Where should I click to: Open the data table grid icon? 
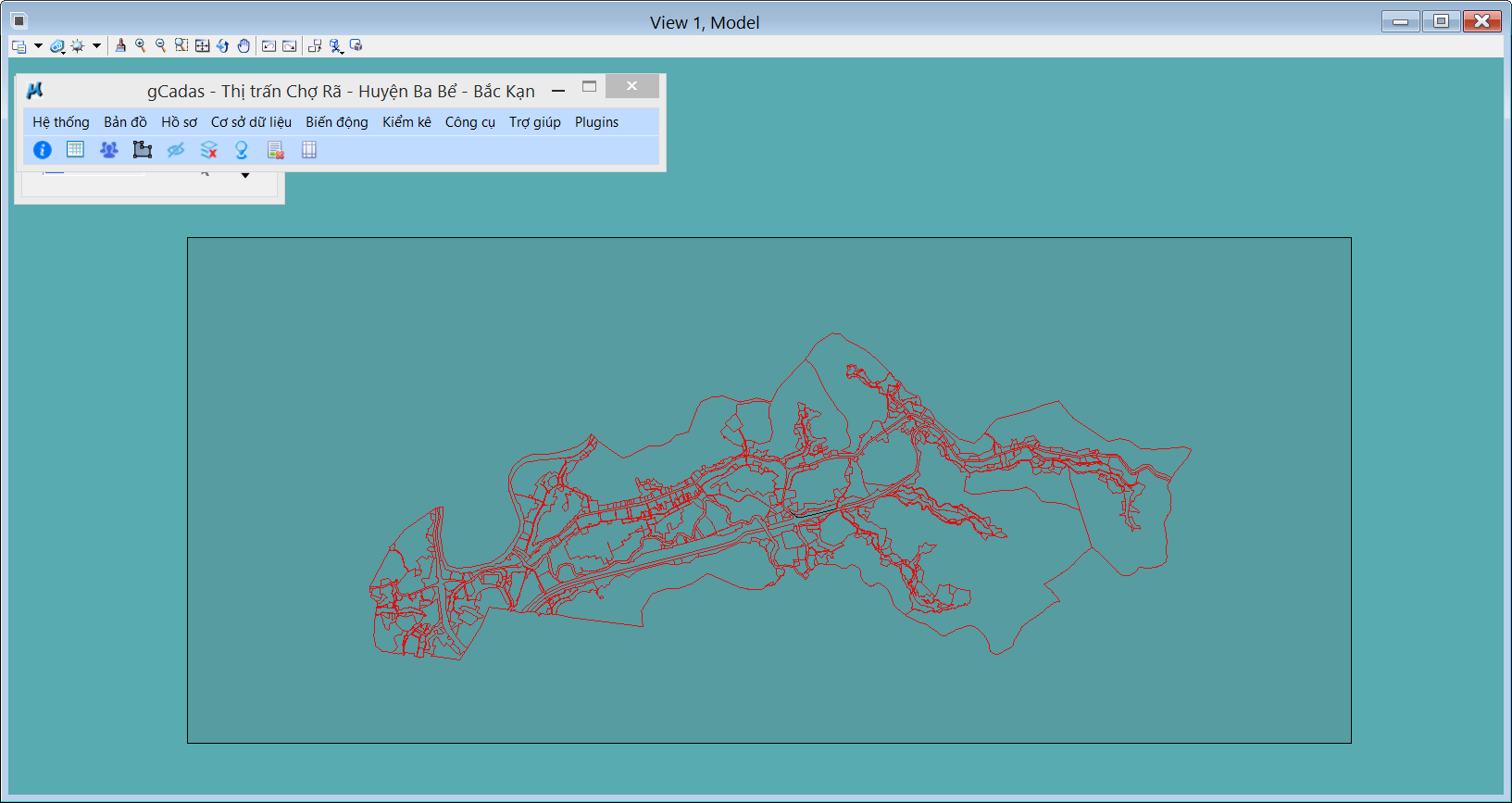pyautogui.click(x=76, y=150)
